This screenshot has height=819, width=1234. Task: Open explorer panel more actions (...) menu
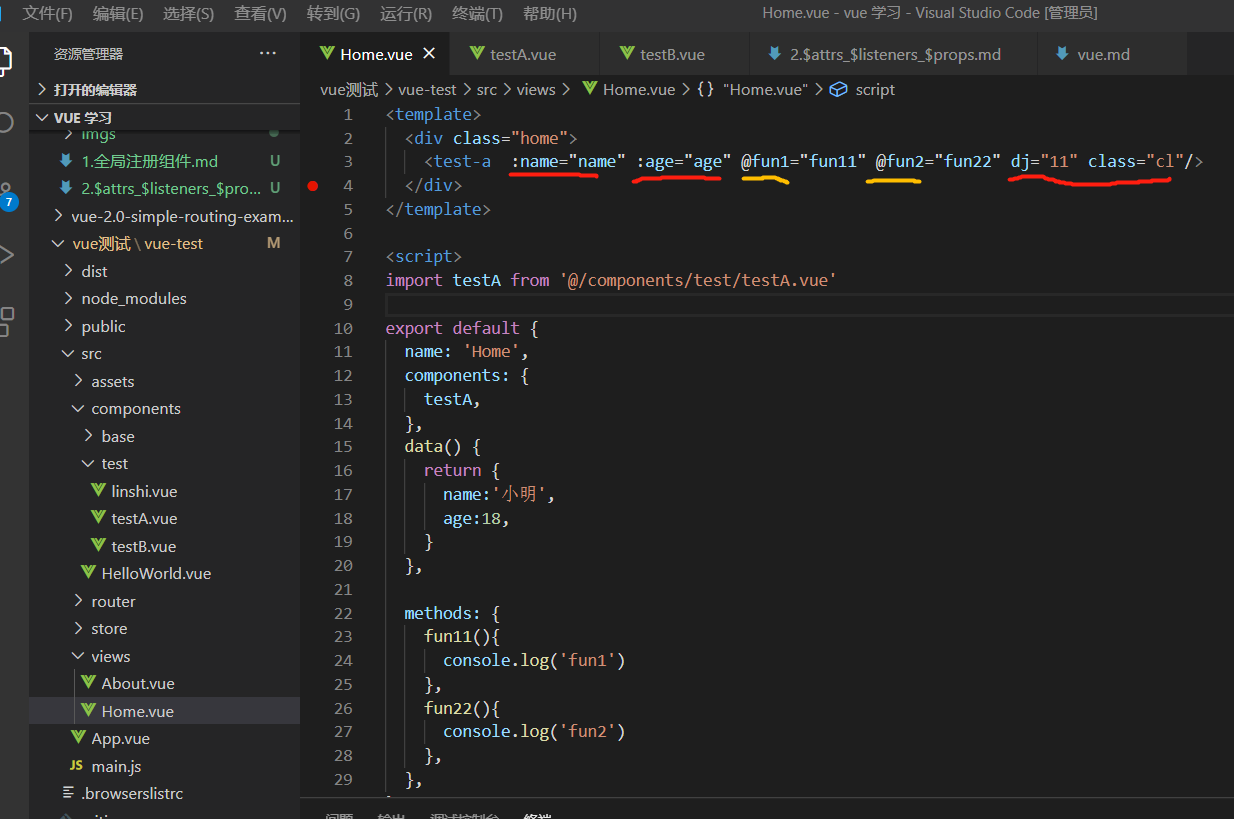pos(267,54)
